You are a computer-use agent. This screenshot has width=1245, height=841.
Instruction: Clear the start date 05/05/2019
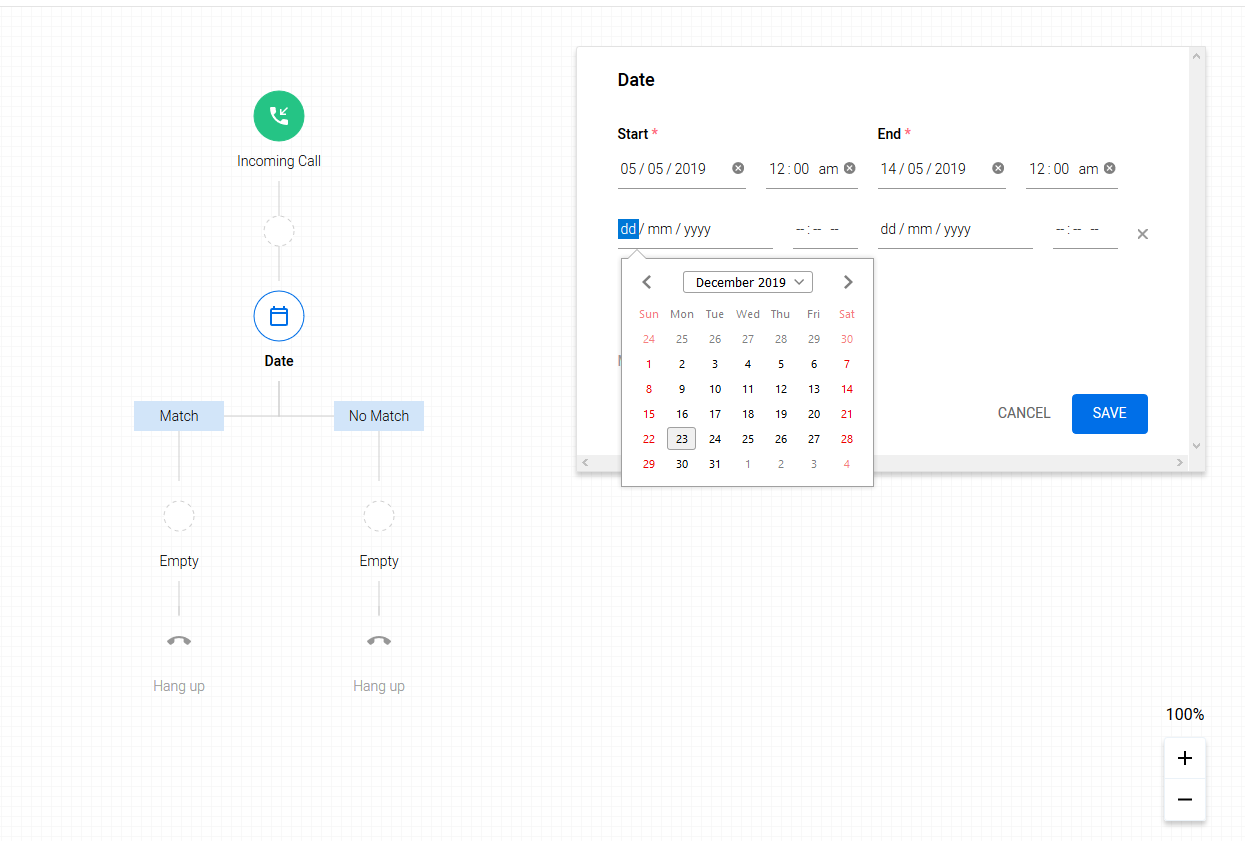click(x=738, y=168)
